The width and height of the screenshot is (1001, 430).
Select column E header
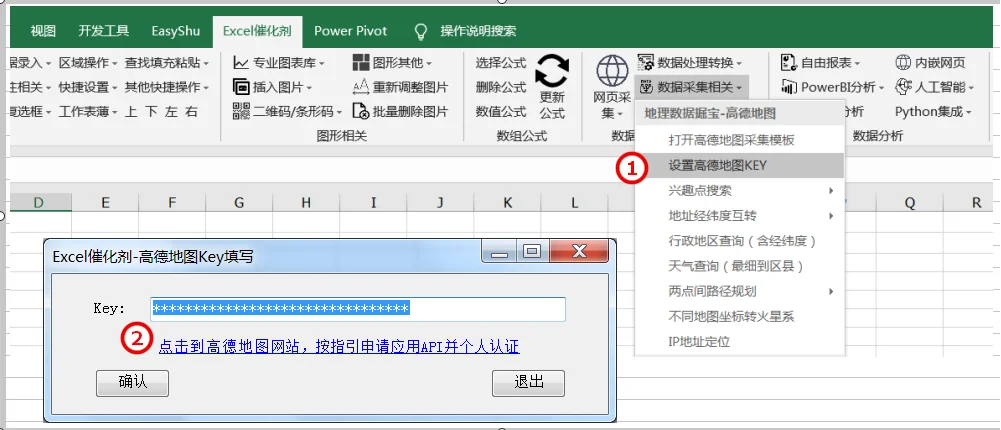(x=105, y=203)
